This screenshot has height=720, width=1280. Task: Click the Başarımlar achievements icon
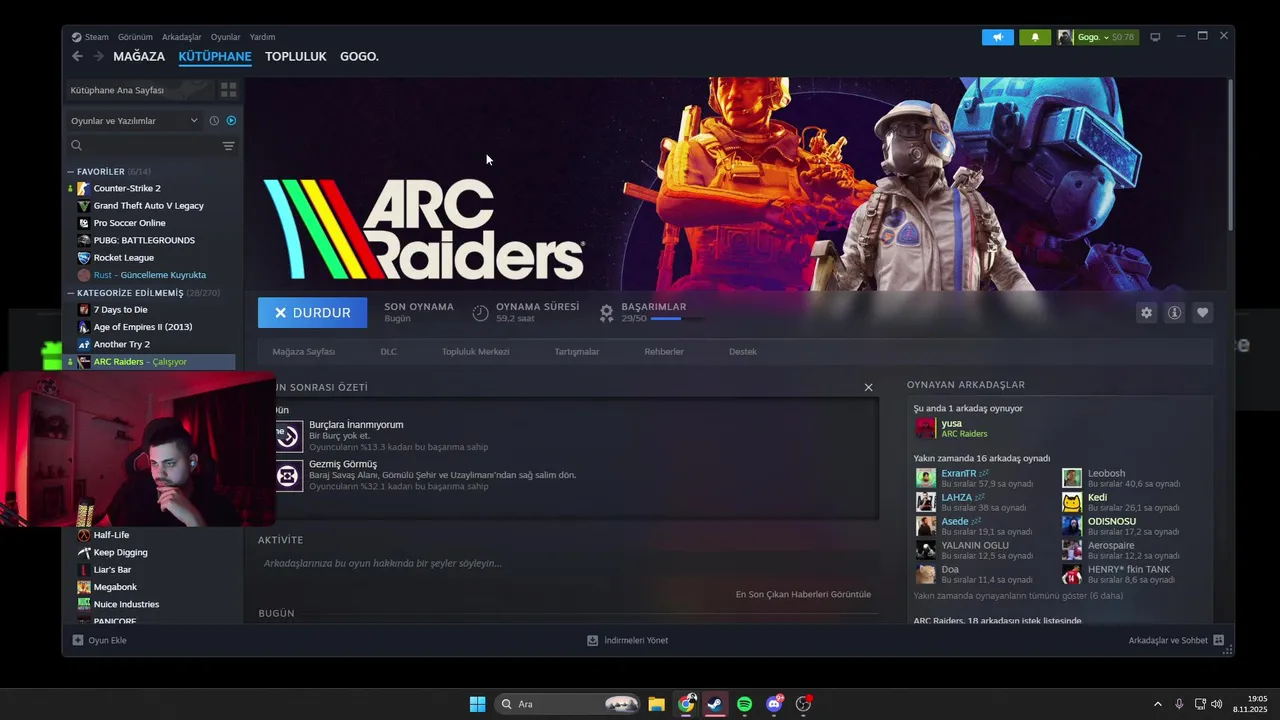point(606,313)
